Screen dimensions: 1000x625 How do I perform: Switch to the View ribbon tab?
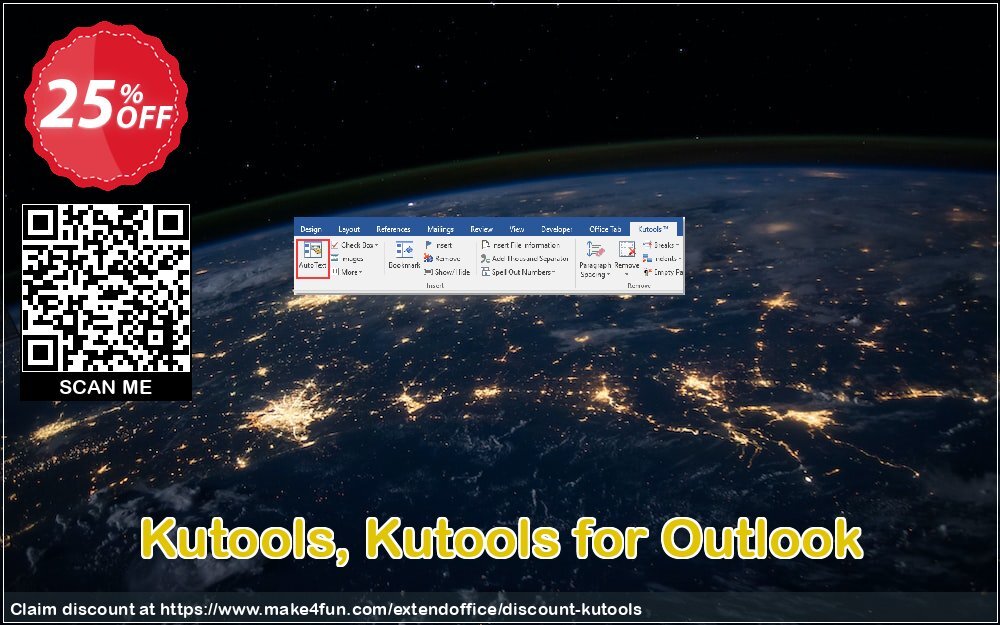517,229
